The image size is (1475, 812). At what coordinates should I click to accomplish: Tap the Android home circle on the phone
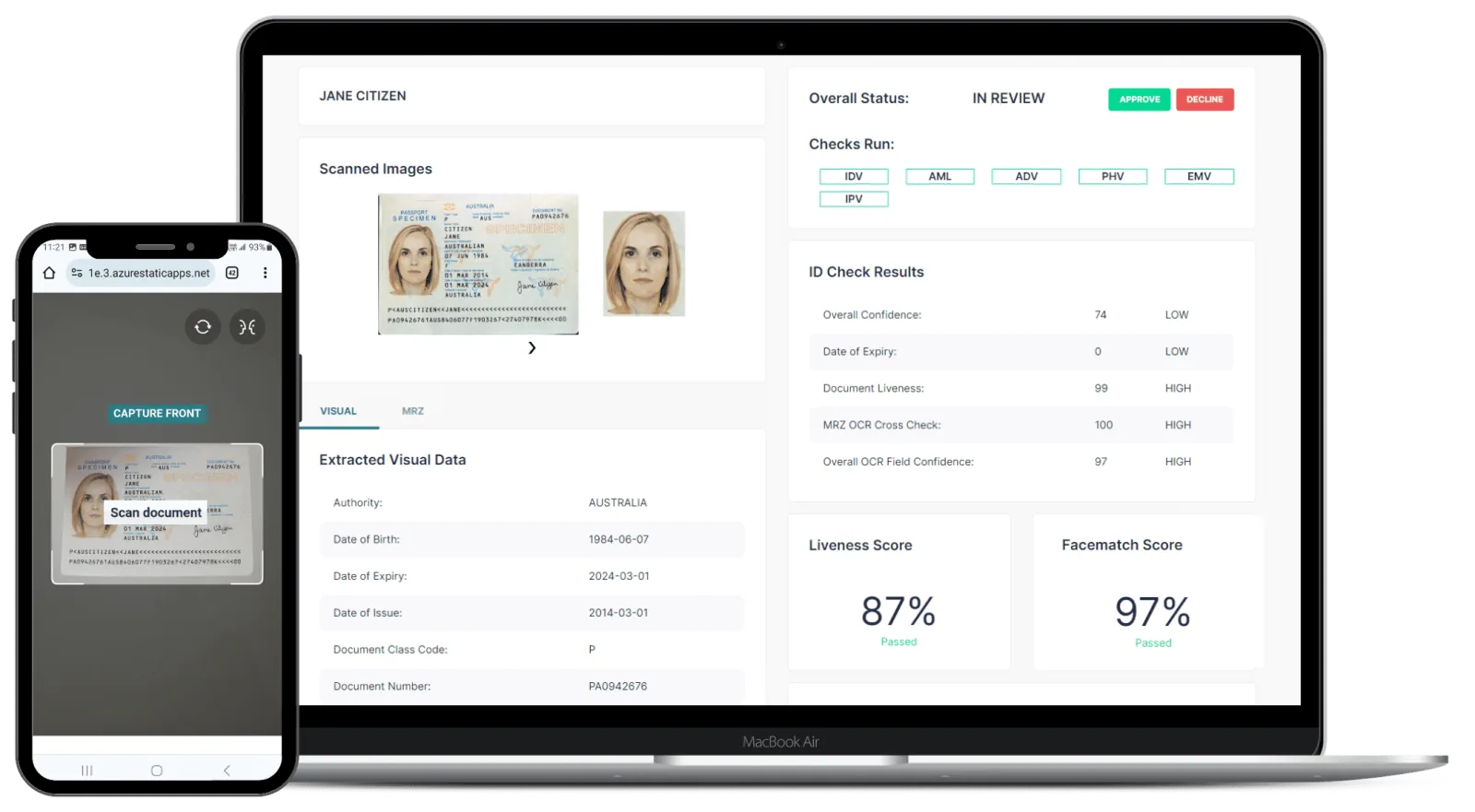pos(157,771)
